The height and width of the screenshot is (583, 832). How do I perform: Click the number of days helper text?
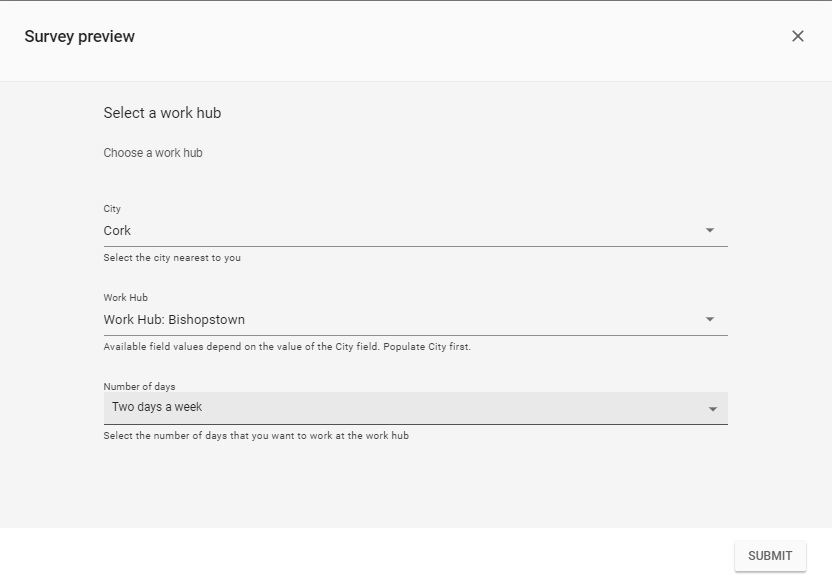pyautogui.click(x=256, y=436)
